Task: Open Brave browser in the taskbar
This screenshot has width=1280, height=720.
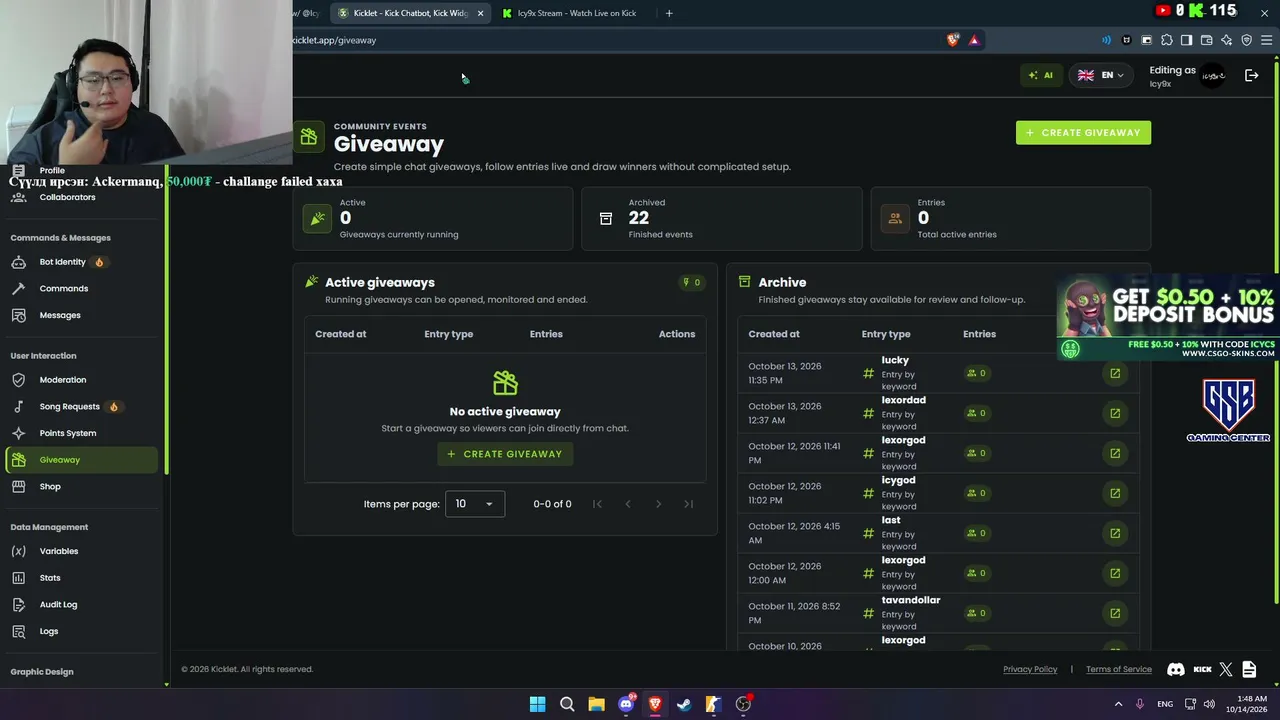Action: (655, 704)
